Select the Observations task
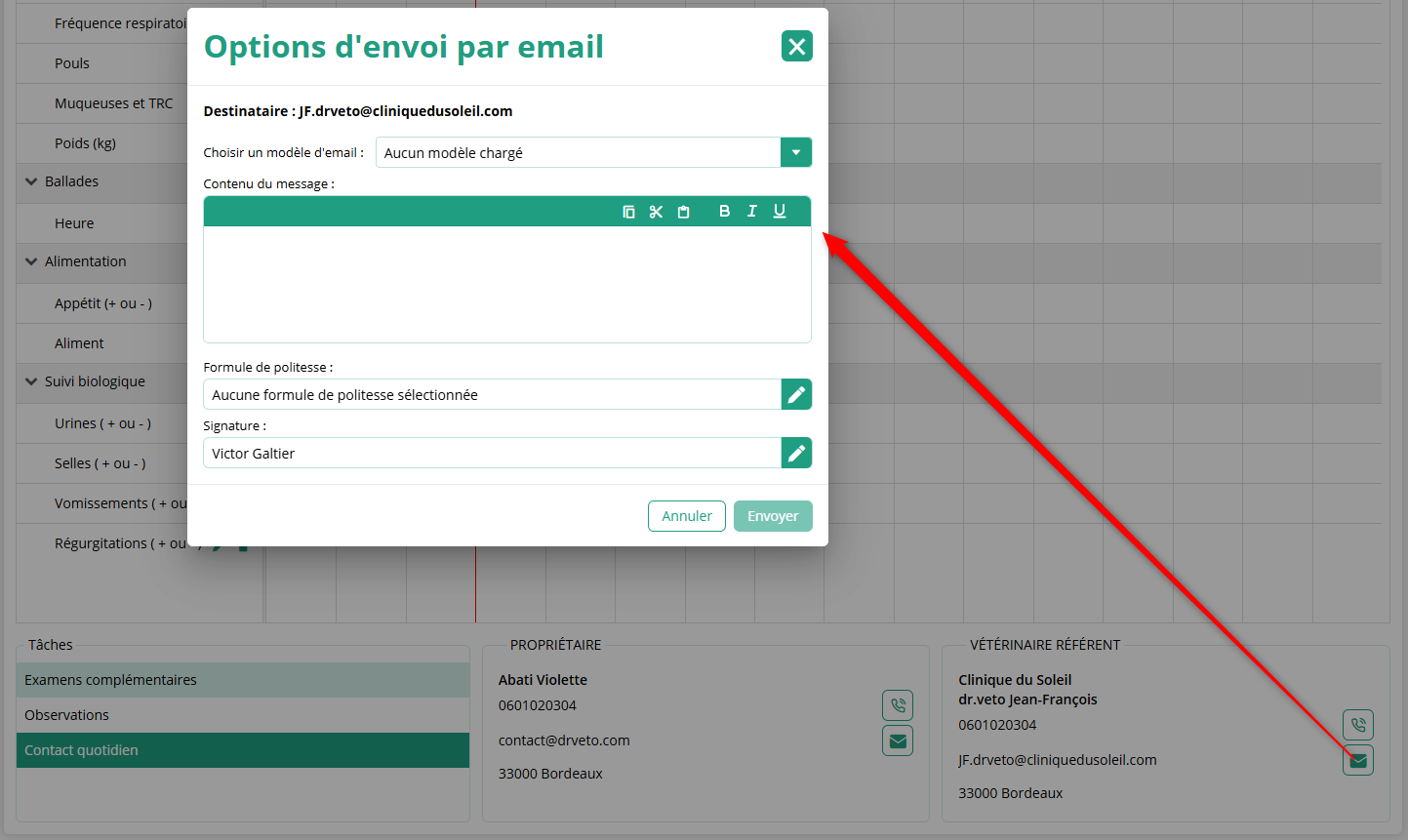Screen dimensions: 1408x840 pyautogui.click(x=242, y=715)
